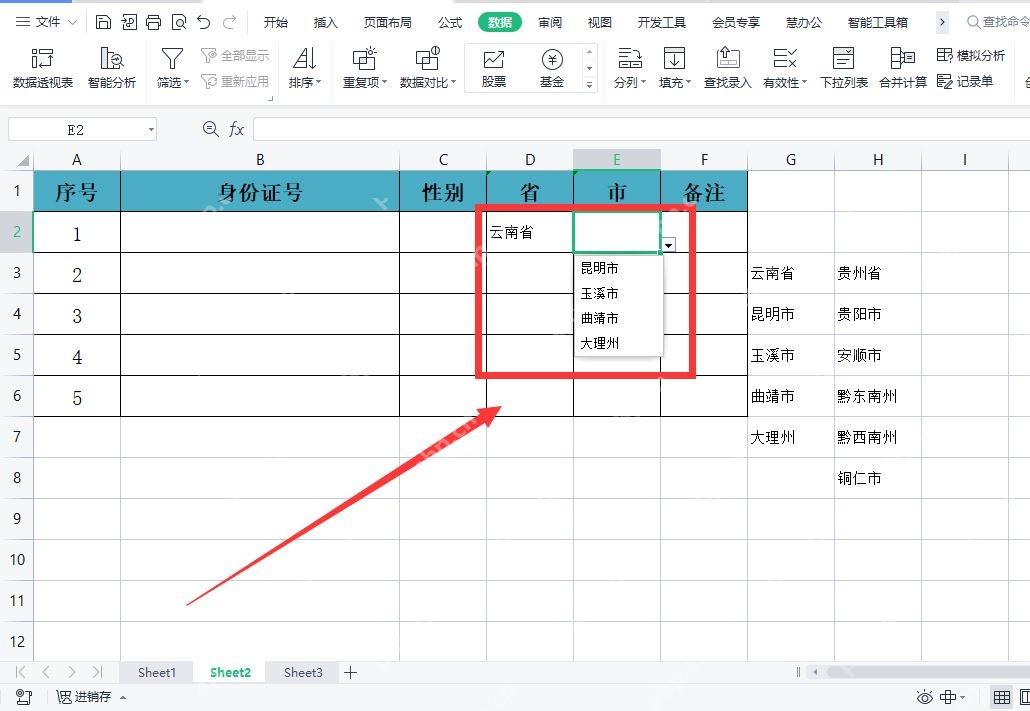Click 重新应用 reapply filter
The width and height of the screenshot is (1030, 711).
coord(235,81)
